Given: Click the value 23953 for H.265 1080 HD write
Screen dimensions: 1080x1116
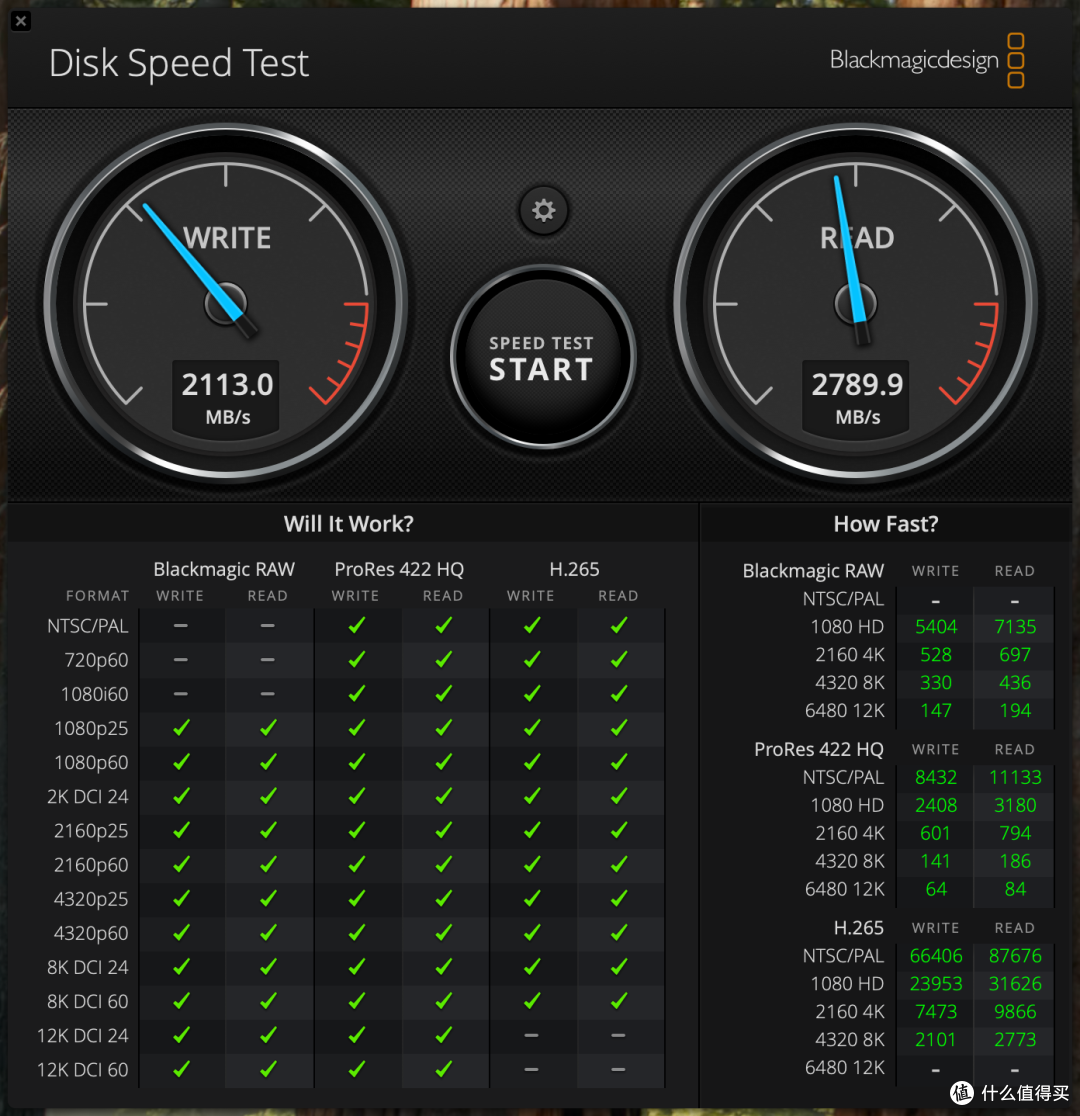Looking at the screenshot, I should (x=935, y=984).
